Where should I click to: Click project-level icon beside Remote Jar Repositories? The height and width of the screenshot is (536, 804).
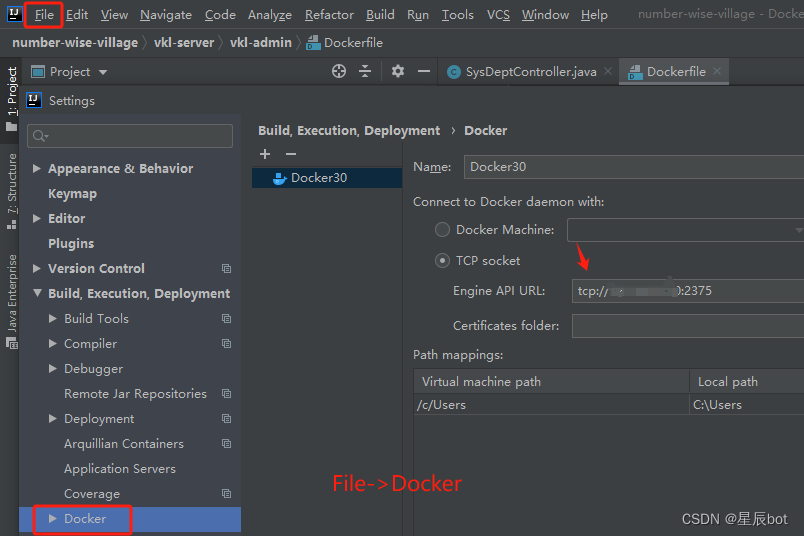(226, 394)
